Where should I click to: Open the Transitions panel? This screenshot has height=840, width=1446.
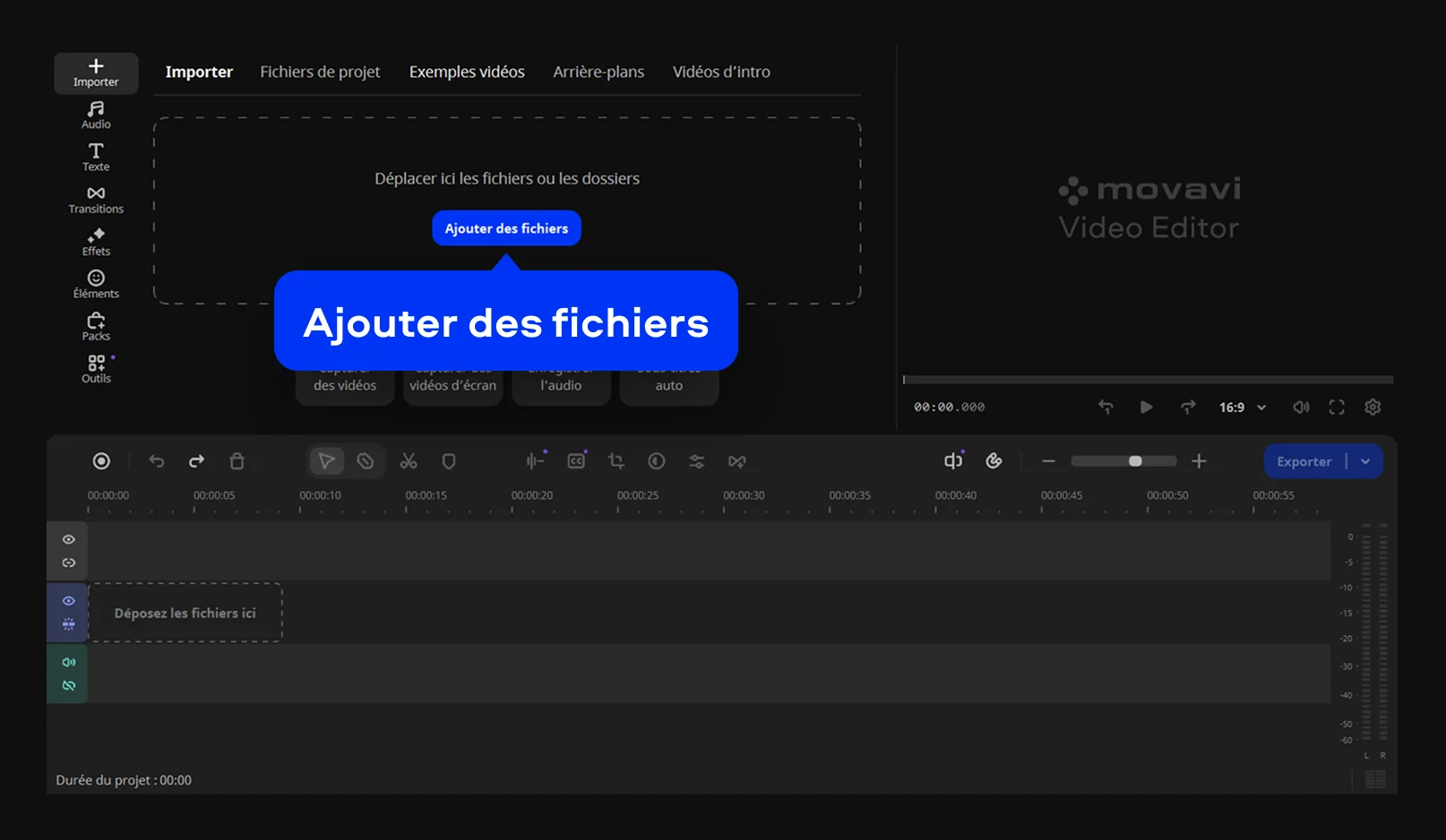pyautogui.click(x=95, y=199)
